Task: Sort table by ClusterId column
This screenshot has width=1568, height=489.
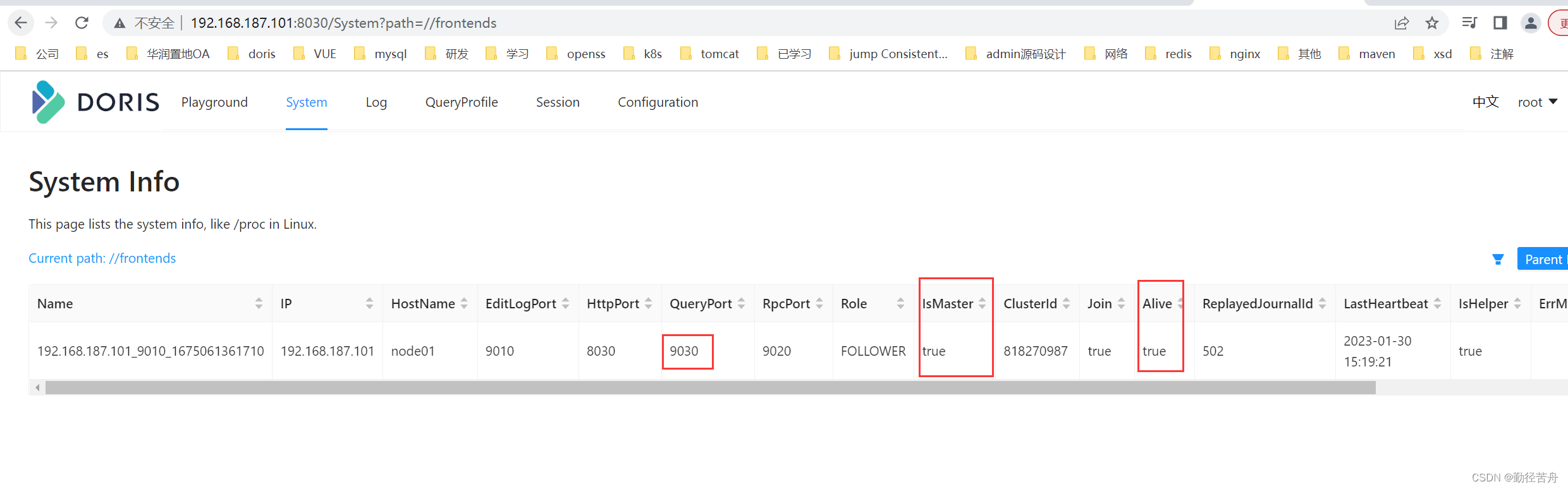Action: click(1066, 303)
